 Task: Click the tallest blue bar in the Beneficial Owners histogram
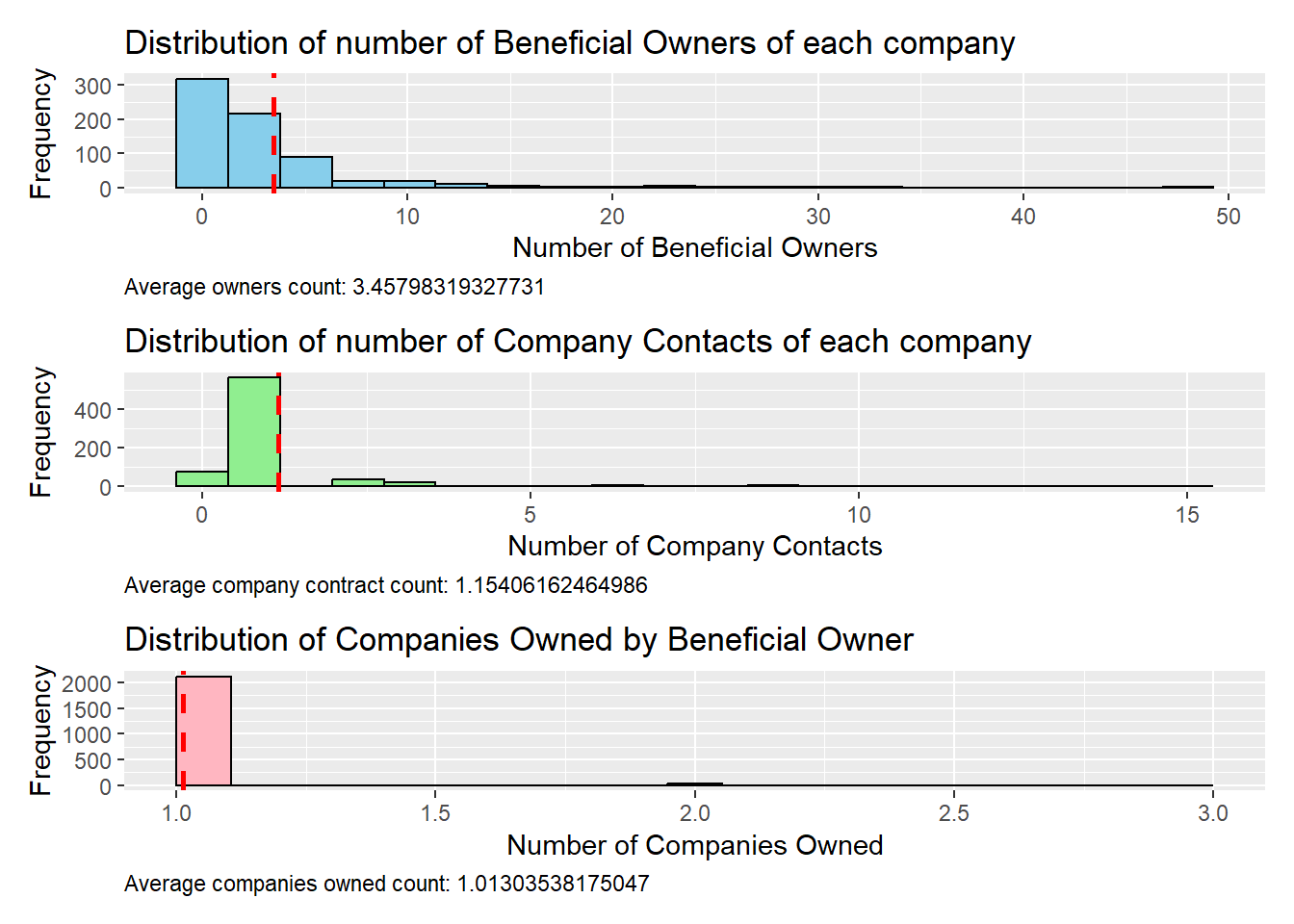(x=202, y=133)
